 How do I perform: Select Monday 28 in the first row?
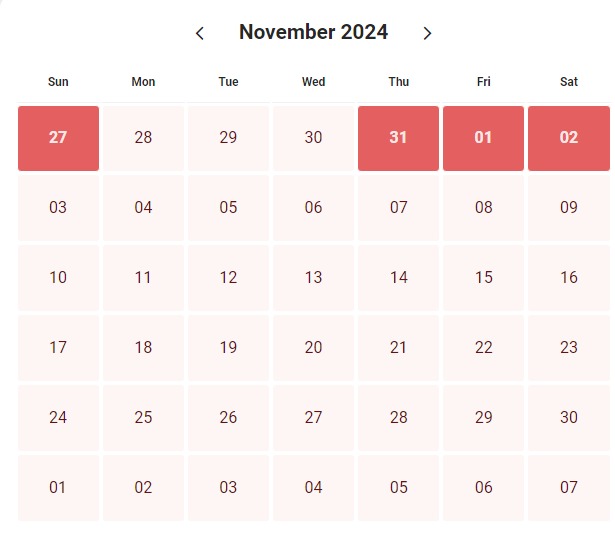(144, 138)
